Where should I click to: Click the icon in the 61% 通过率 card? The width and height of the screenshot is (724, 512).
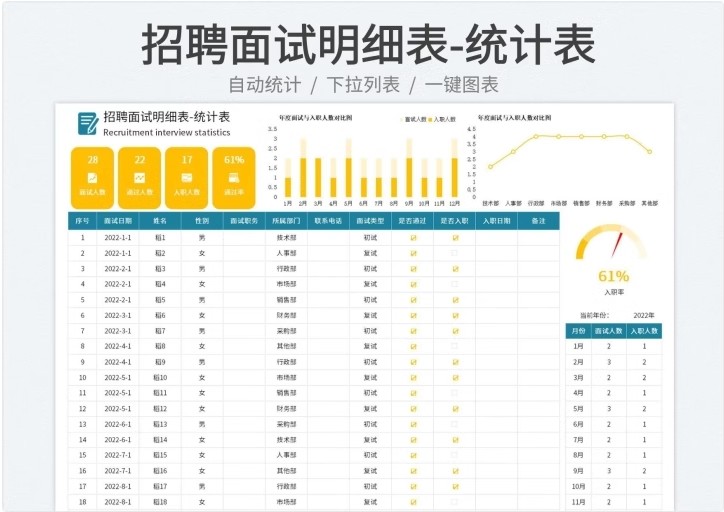pyautogui.click(x=234, y=178)
